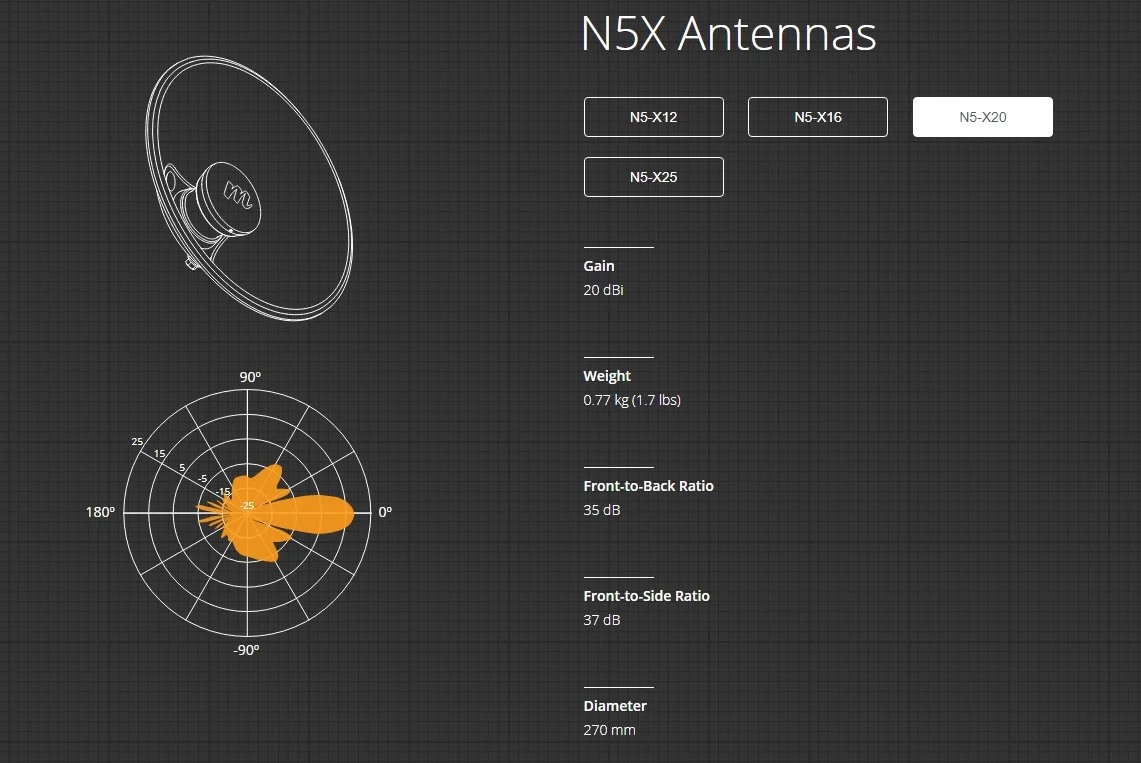Click the "0º" label on polar chart
The width and height of the screenshot is (1141, 763).
385,512
